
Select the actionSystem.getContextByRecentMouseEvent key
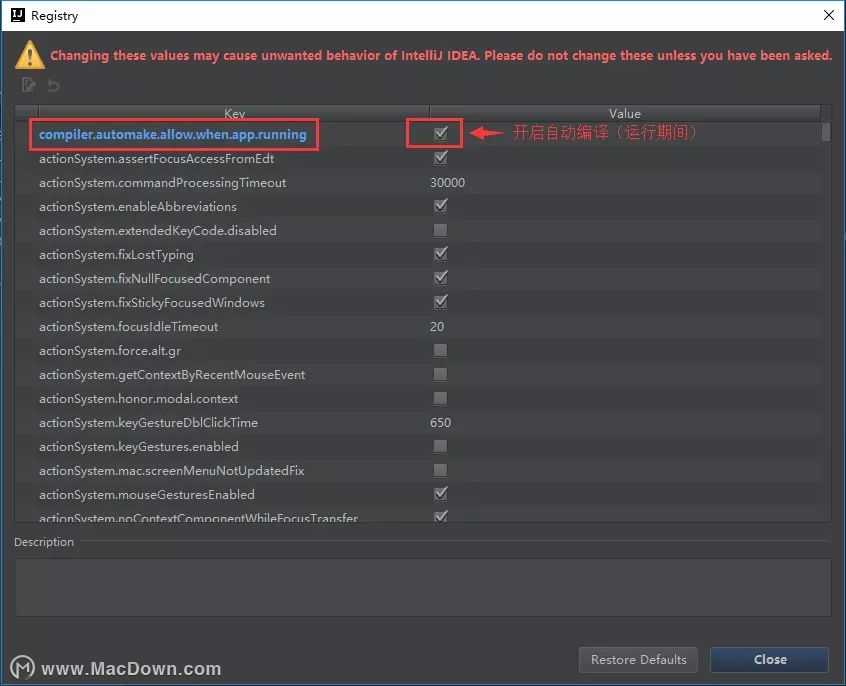click(x=172, y=375)
